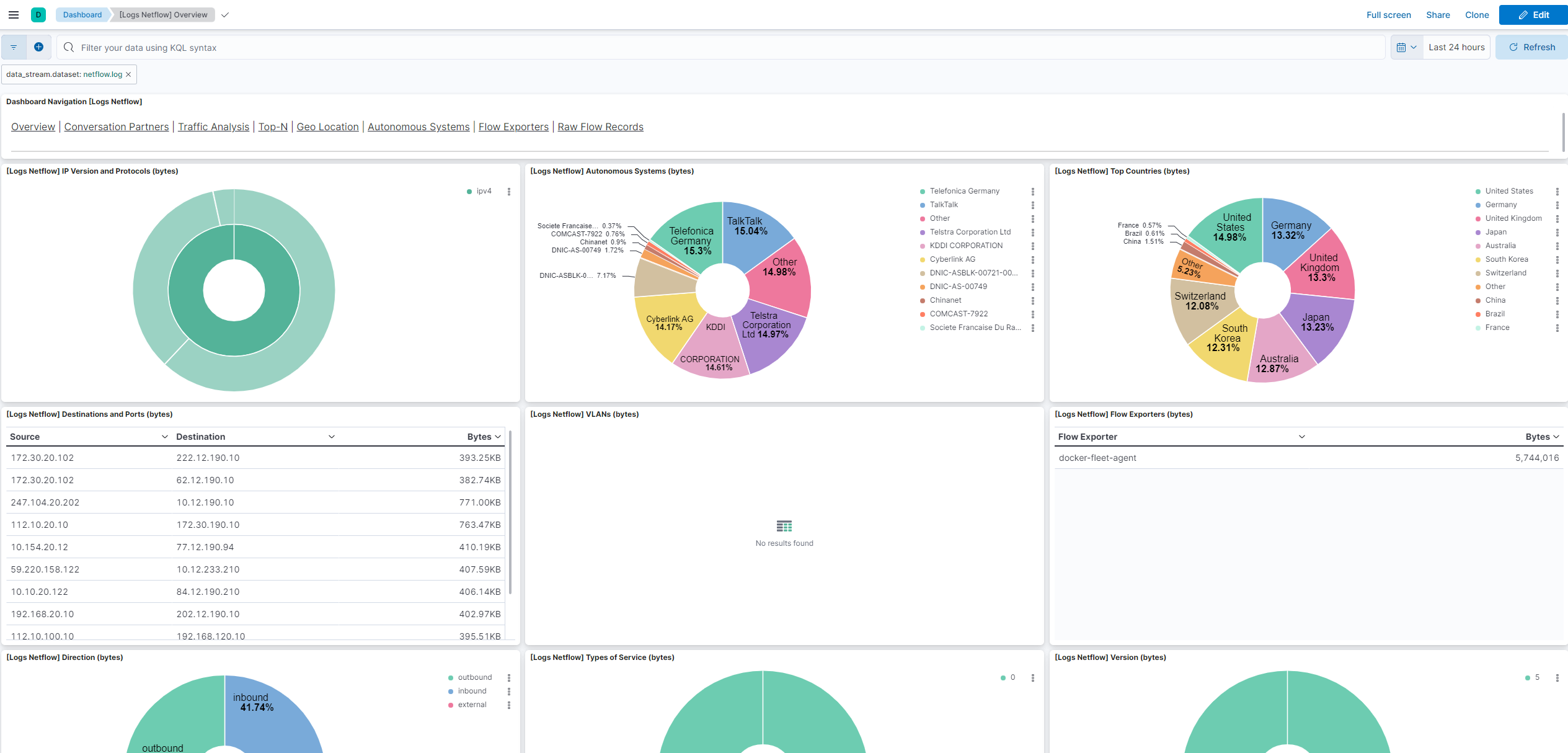Screen dimensions: 1568x753
Task: Open the main navigation hamburger menu
Action: point(13,14)
